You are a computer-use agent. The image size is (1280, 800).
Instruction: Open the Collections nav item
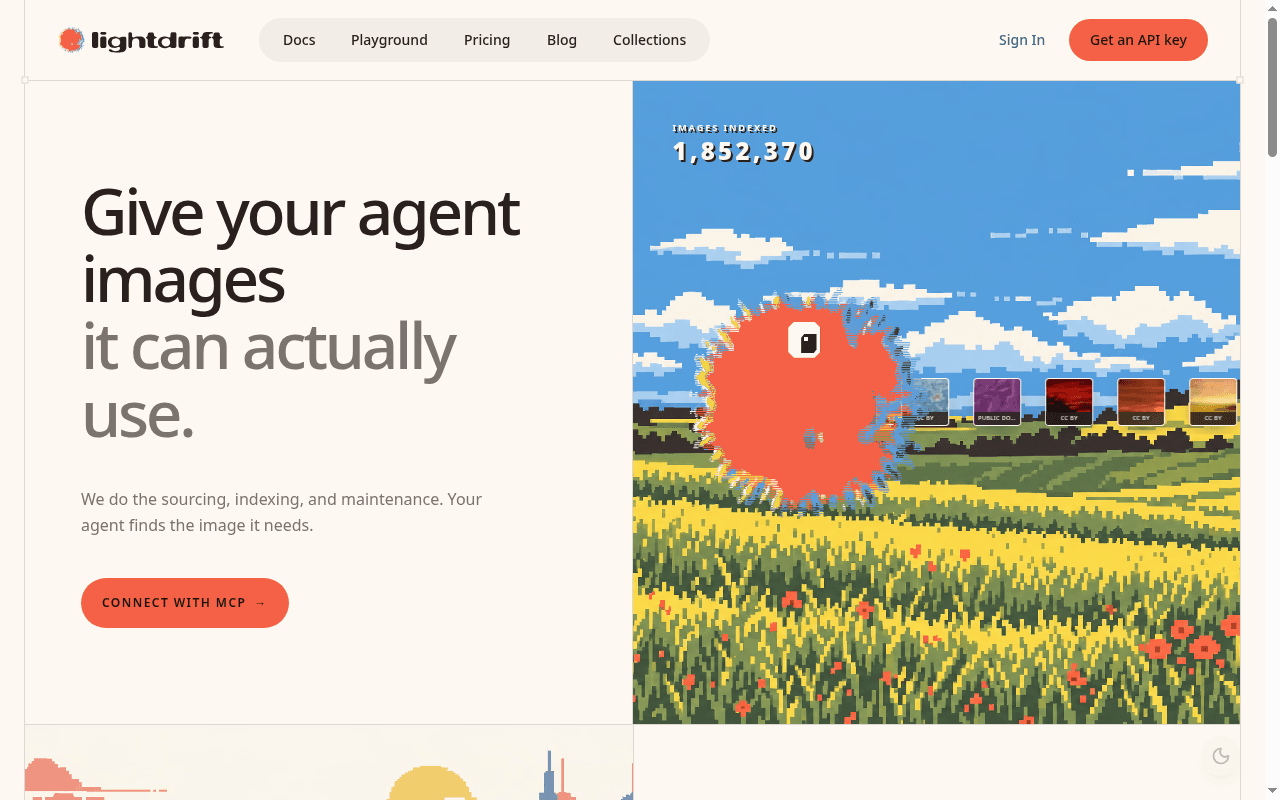[649, 40]
